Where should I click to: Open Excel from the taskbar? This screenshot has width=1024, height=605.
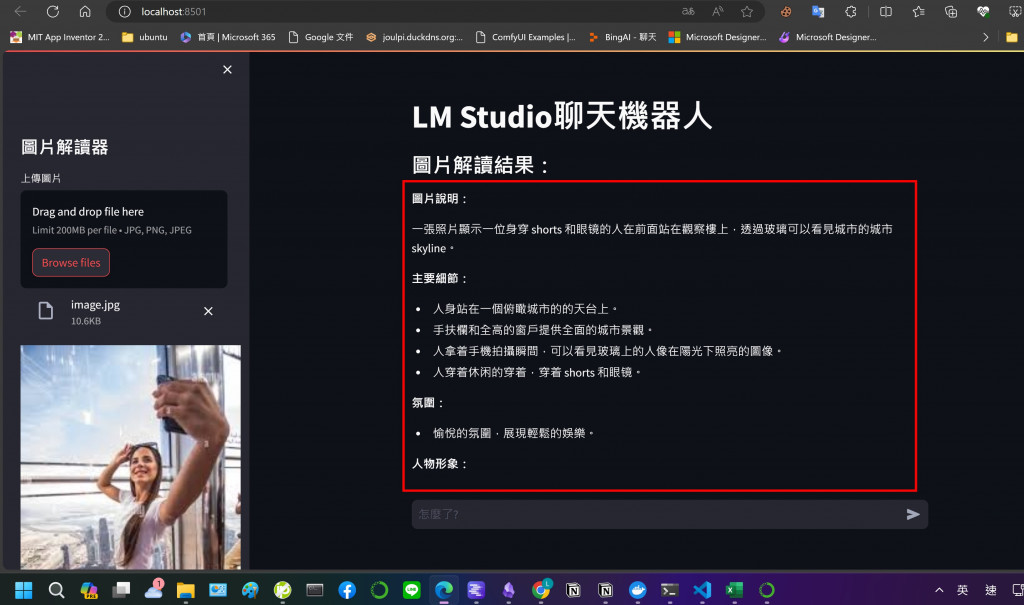point(734,590)
